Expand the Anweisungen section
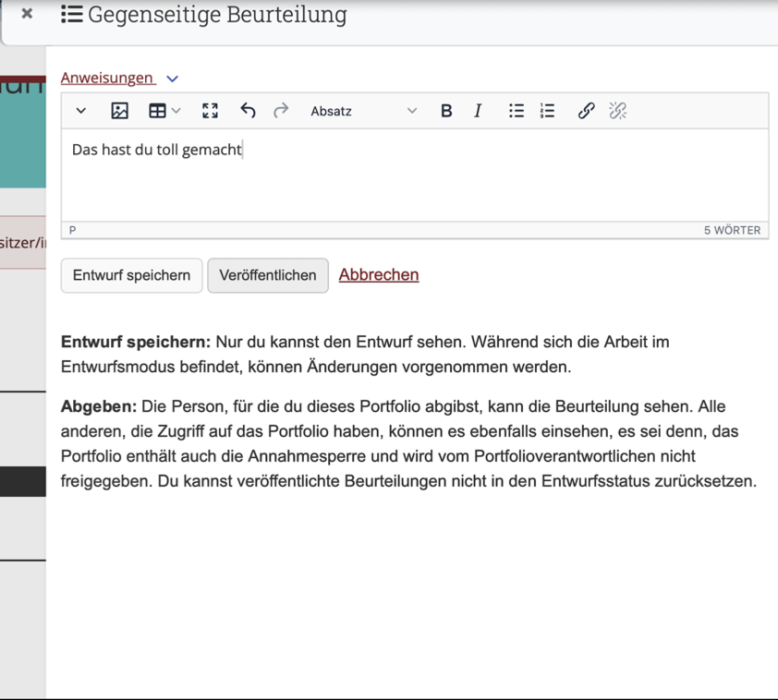The width and height of the screenshot is (778, 700). coord(119,78)
